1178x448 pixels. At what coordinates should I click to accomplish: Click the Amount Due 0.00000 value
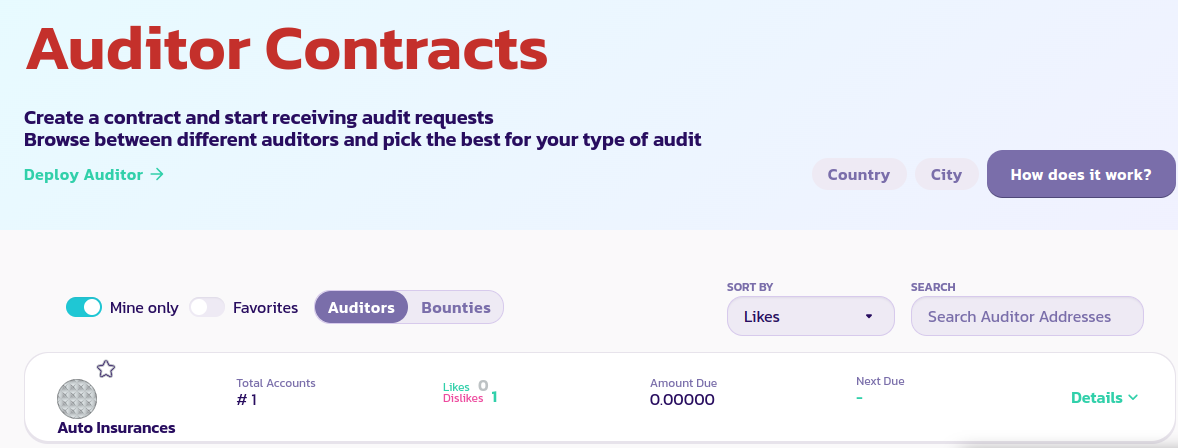[682, 400]
